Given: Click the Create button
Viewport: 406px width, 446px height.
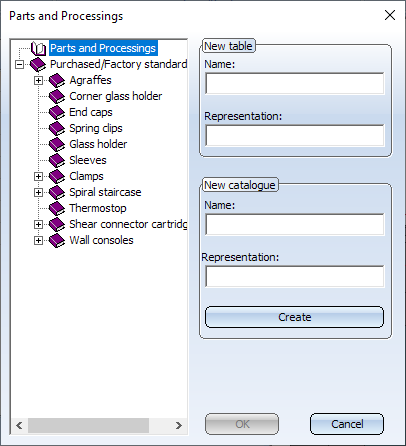Looking at the screenshot, I should tap(294, 317).
